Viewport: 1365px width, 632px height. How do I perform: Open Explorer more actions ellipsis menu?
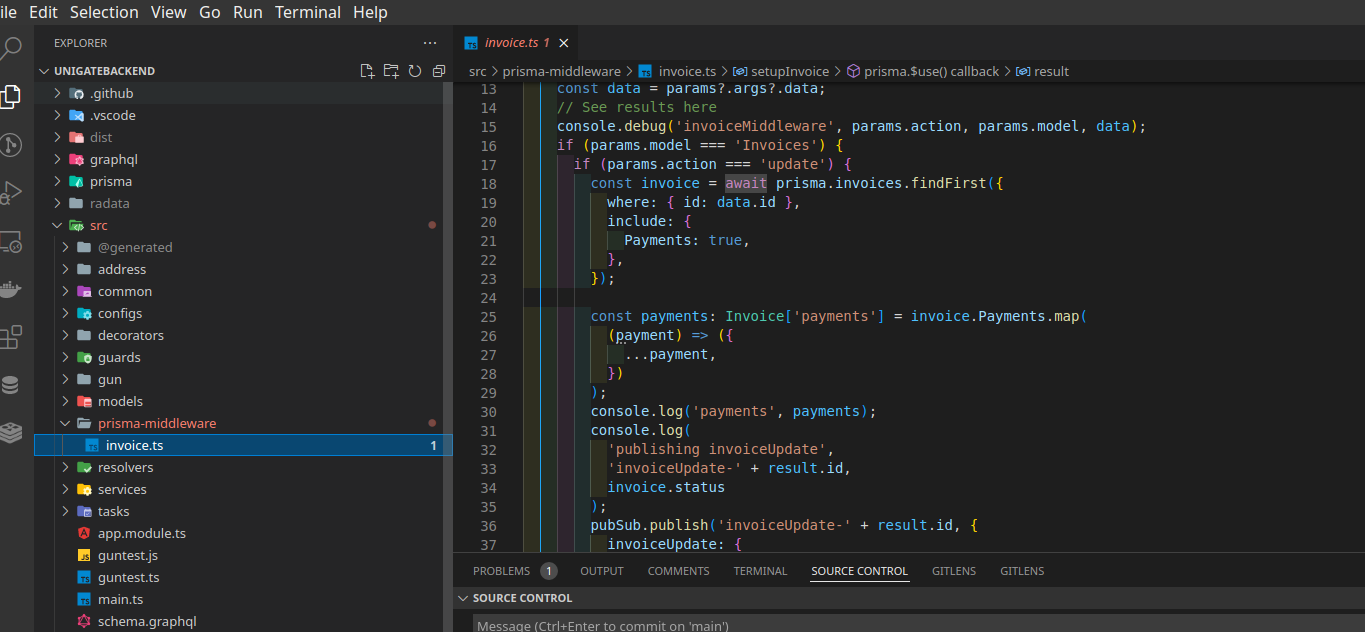(430, 43)
